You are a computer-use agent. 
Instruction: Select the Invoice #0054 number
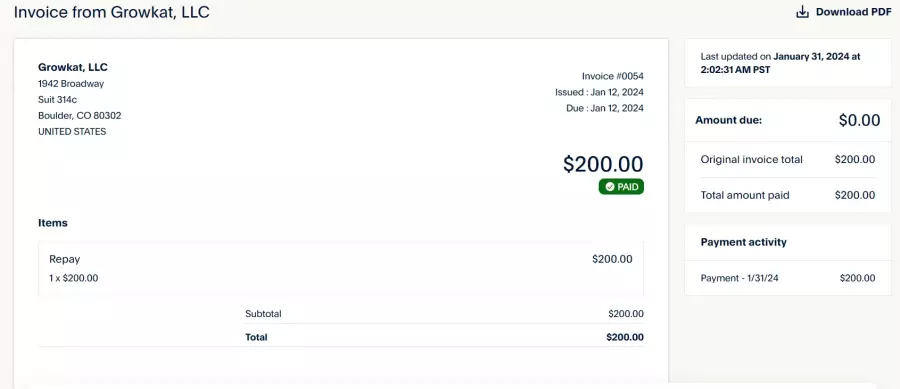[612, 76]
